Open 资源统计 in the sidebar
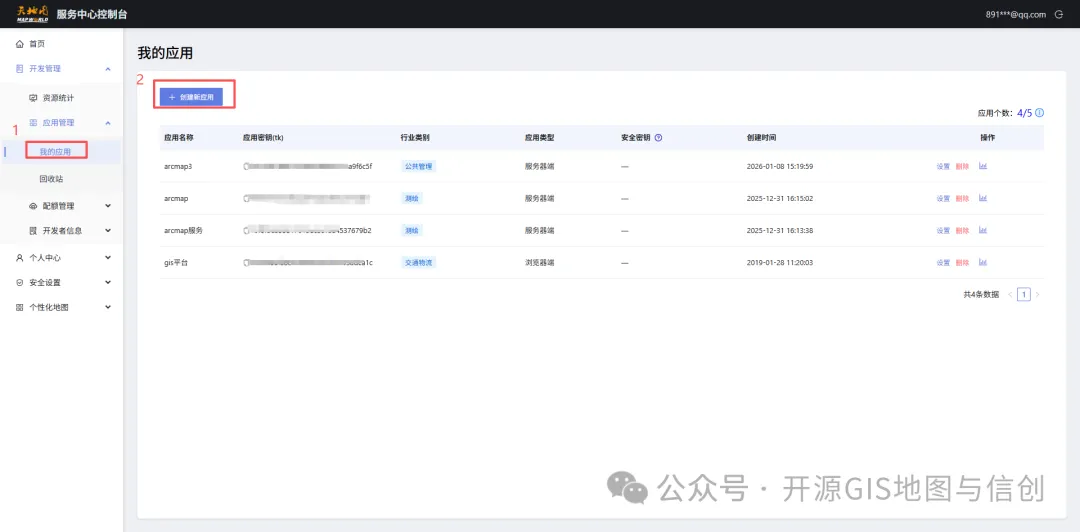 tap(57, 98)
